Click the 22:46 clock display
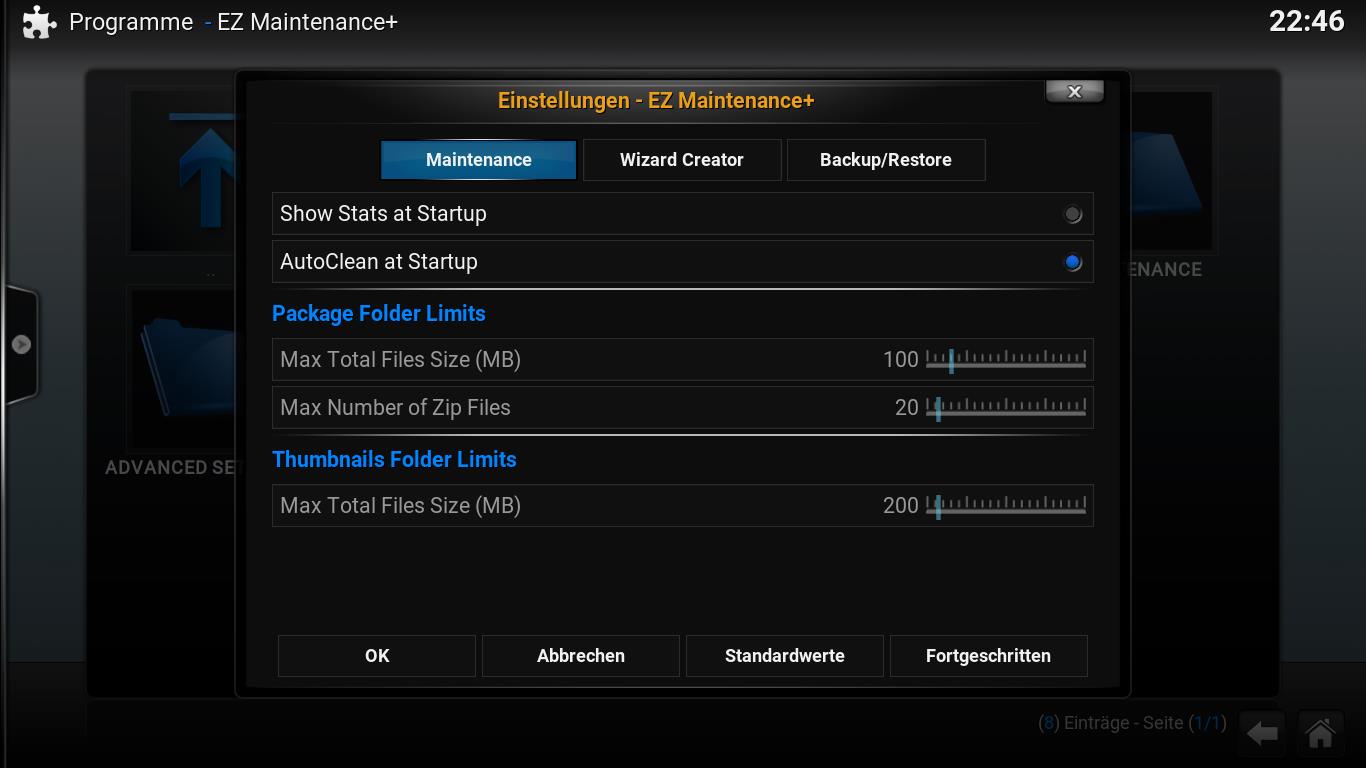 (1306, 21)
